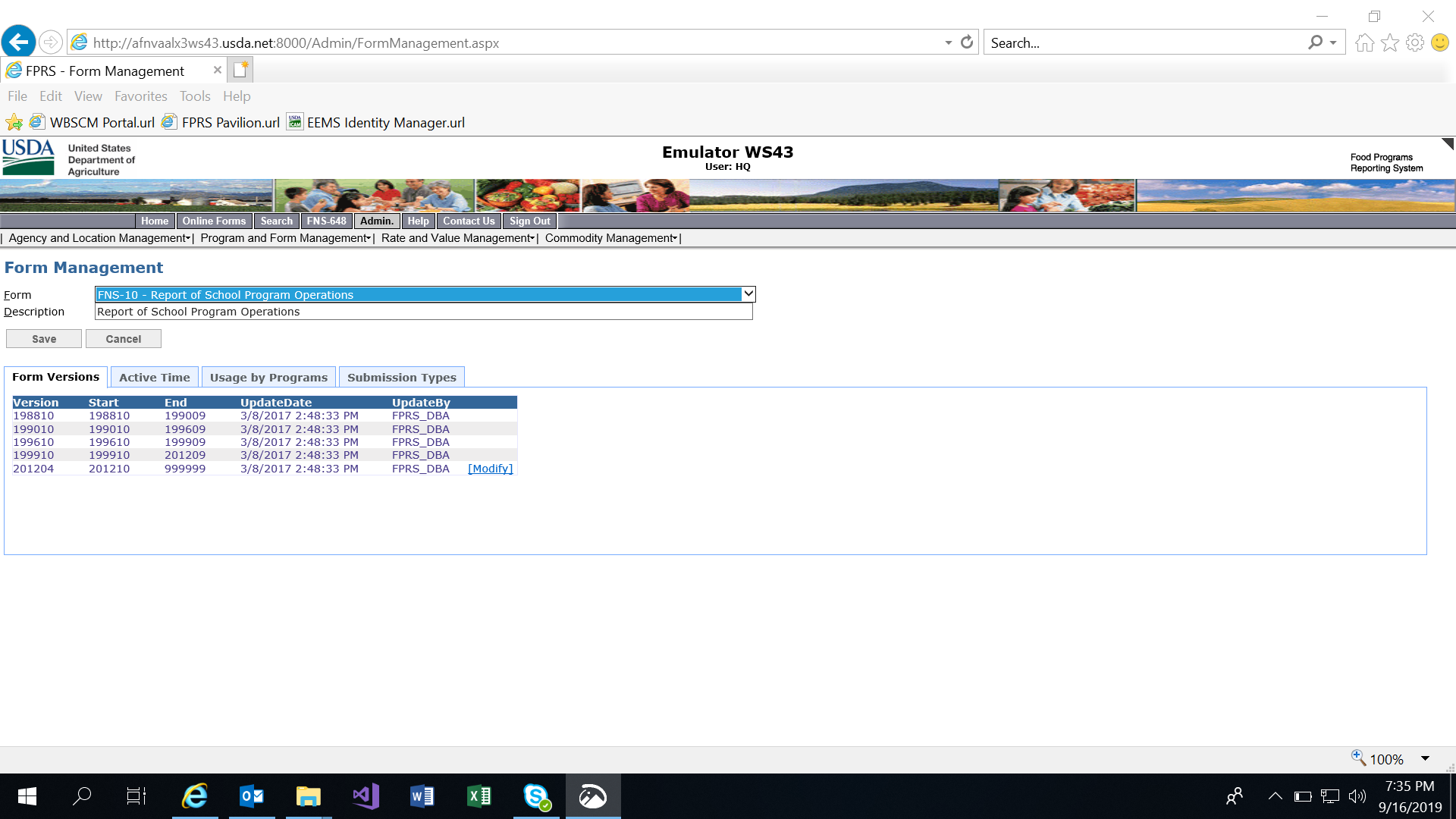Open the browser home icon
This screenshot has height=819, width=1456.
1364,42
